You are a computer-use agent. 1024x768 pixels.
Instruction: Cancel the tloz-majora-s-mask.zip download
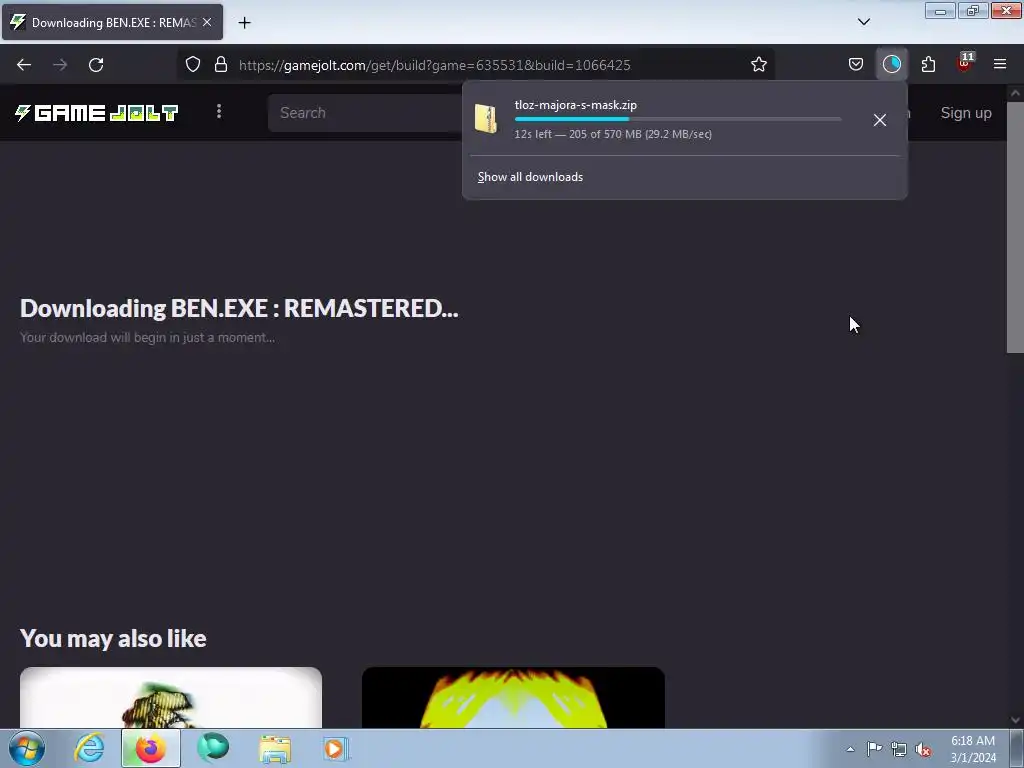[x=880, y=120]
